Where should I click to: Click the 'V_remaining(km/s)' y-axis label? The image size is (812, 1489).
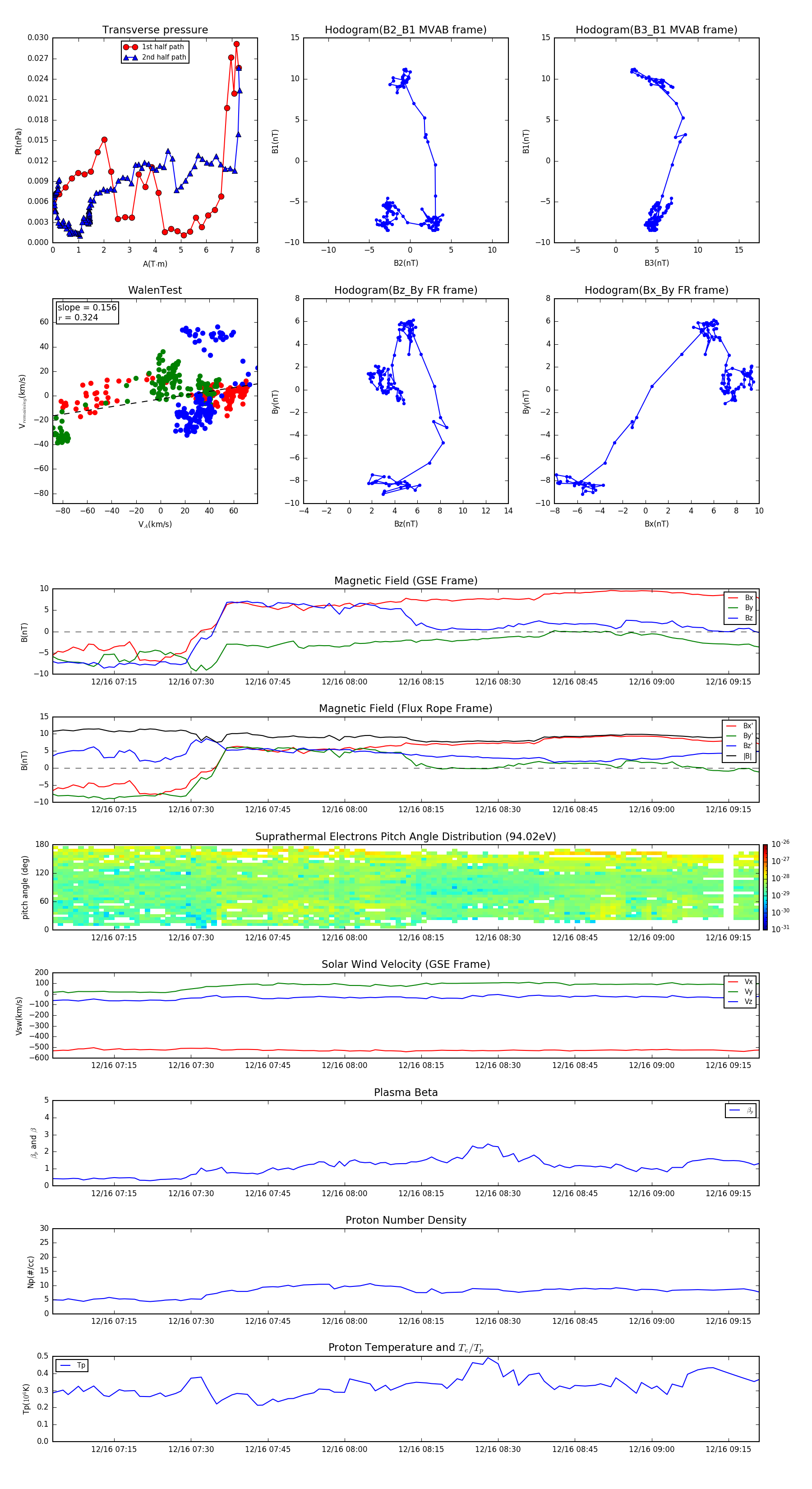(22, 401)
